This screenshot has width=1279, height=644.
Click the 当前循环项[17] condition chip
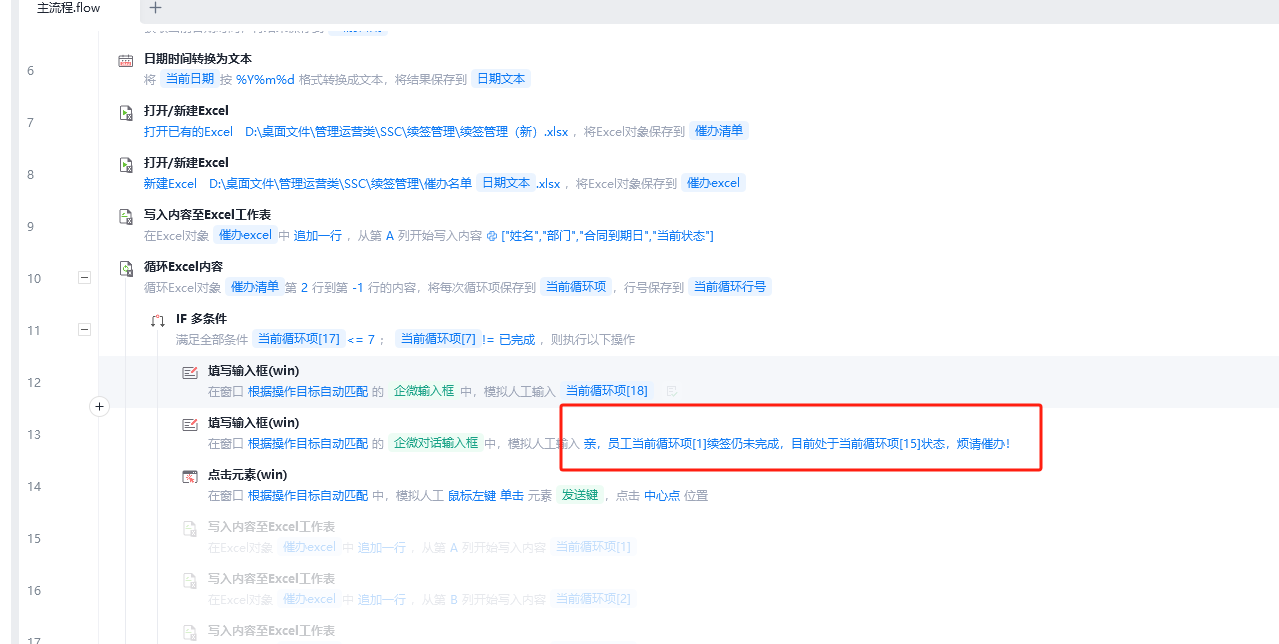click(x=297, y=339)
